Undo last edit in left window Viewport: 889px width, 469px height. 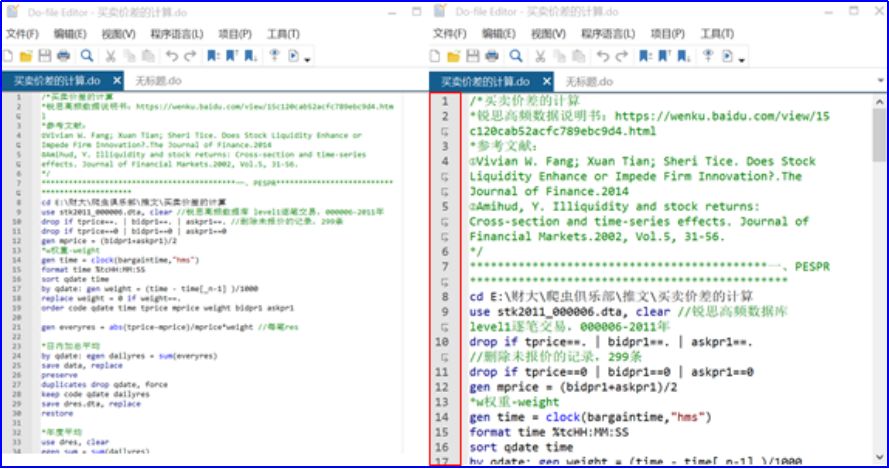pyautogui.click(x=172, y=56)
